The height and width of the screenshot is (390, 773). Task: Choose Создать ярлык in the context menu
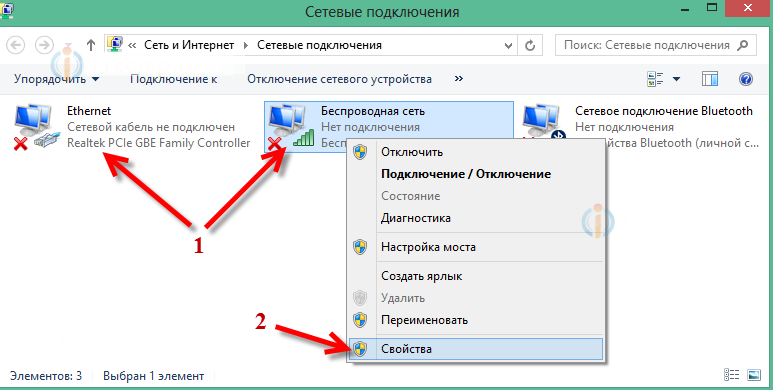[475, 276]
